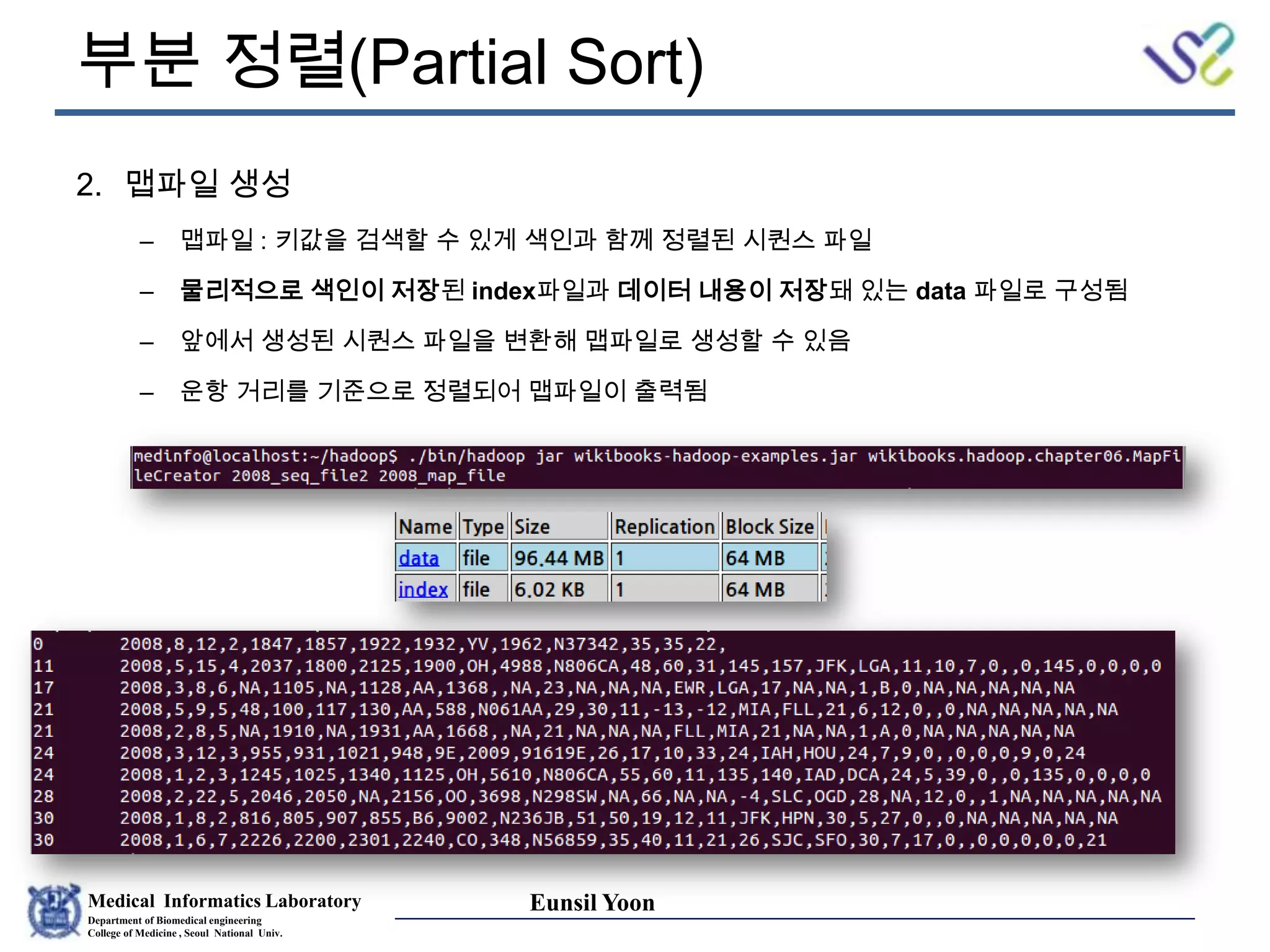The image size is (1270, 952).
Task: Click the Replication column header
Action: [x=664, y=526]
